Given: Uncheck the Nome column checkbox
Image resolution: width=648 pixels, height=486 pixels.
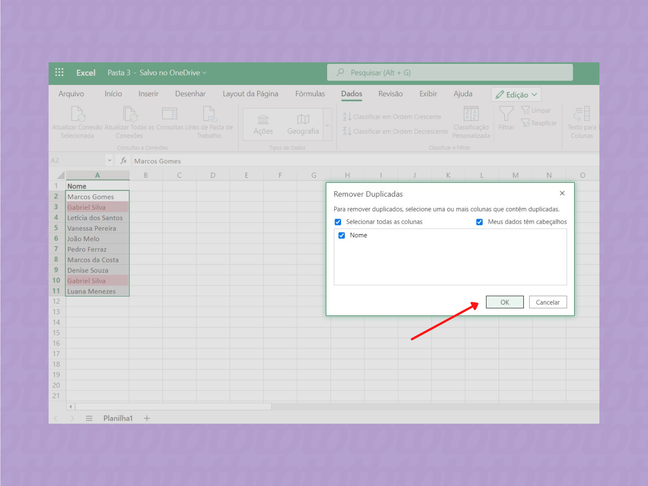Looking at the screenshot, I should [x=342, y=236].
